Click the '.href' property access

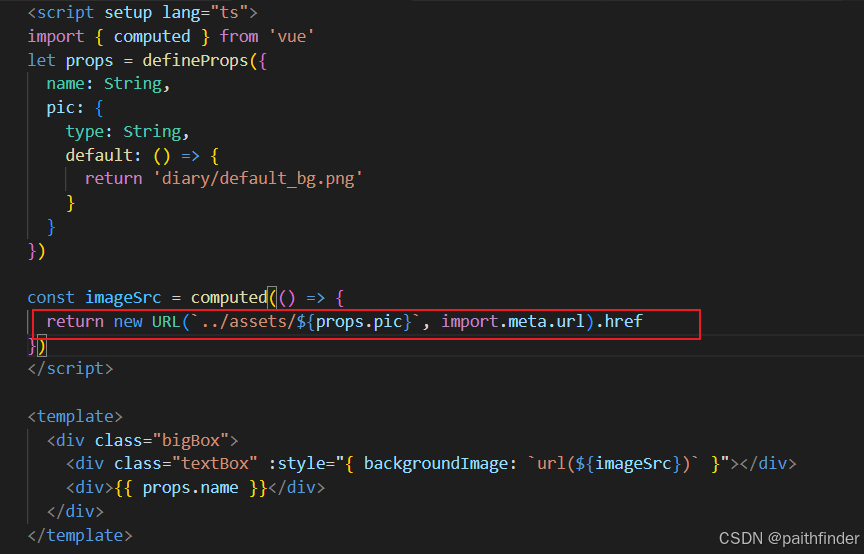coord(619,321)
